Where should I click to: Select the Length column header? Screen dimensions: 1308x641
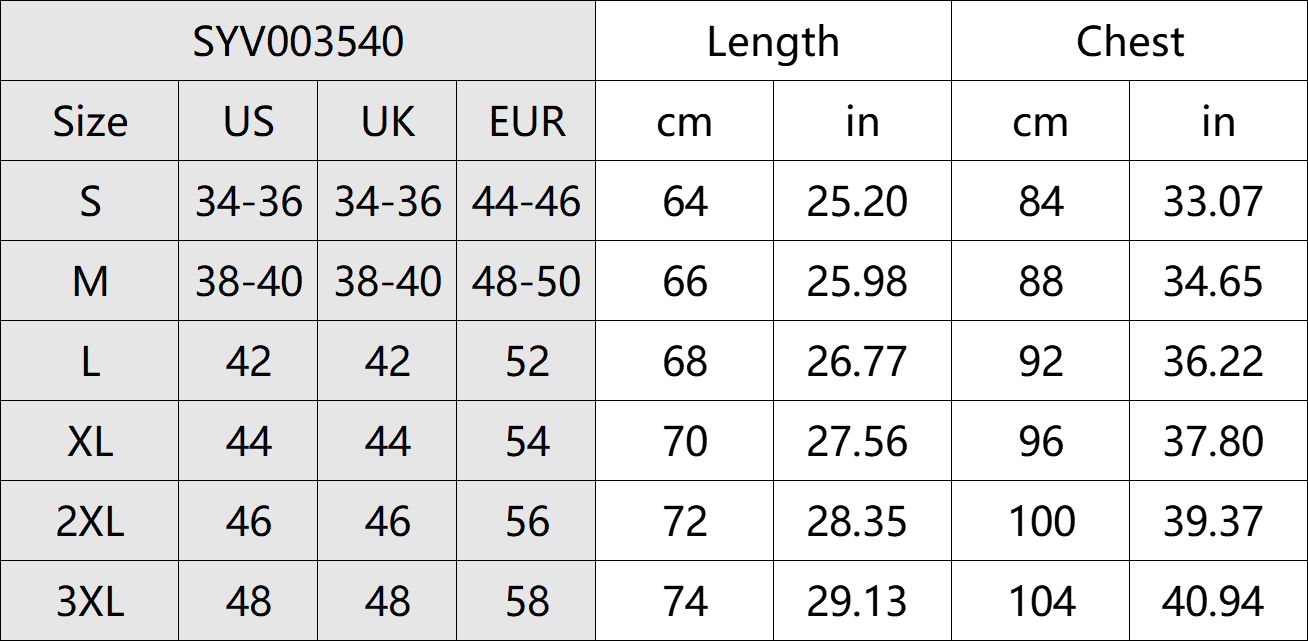pos(773,42)
